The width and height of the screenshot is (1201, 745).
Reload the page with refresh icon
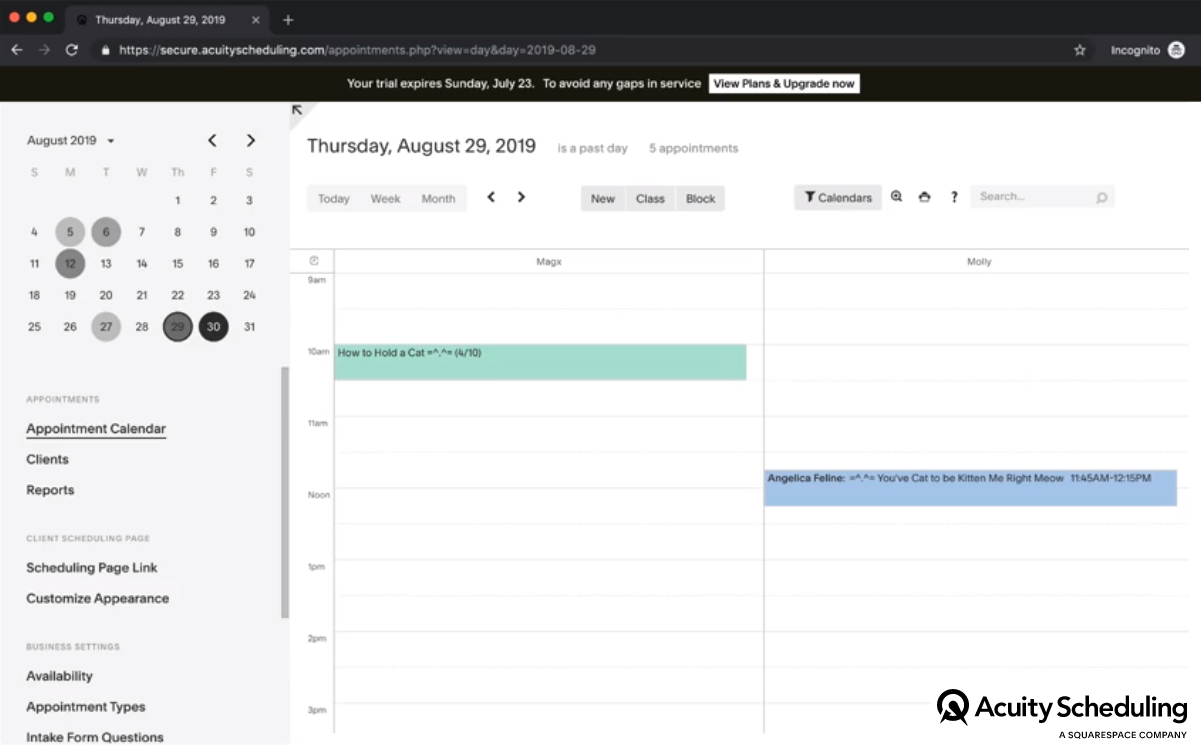tap(72, 50)
